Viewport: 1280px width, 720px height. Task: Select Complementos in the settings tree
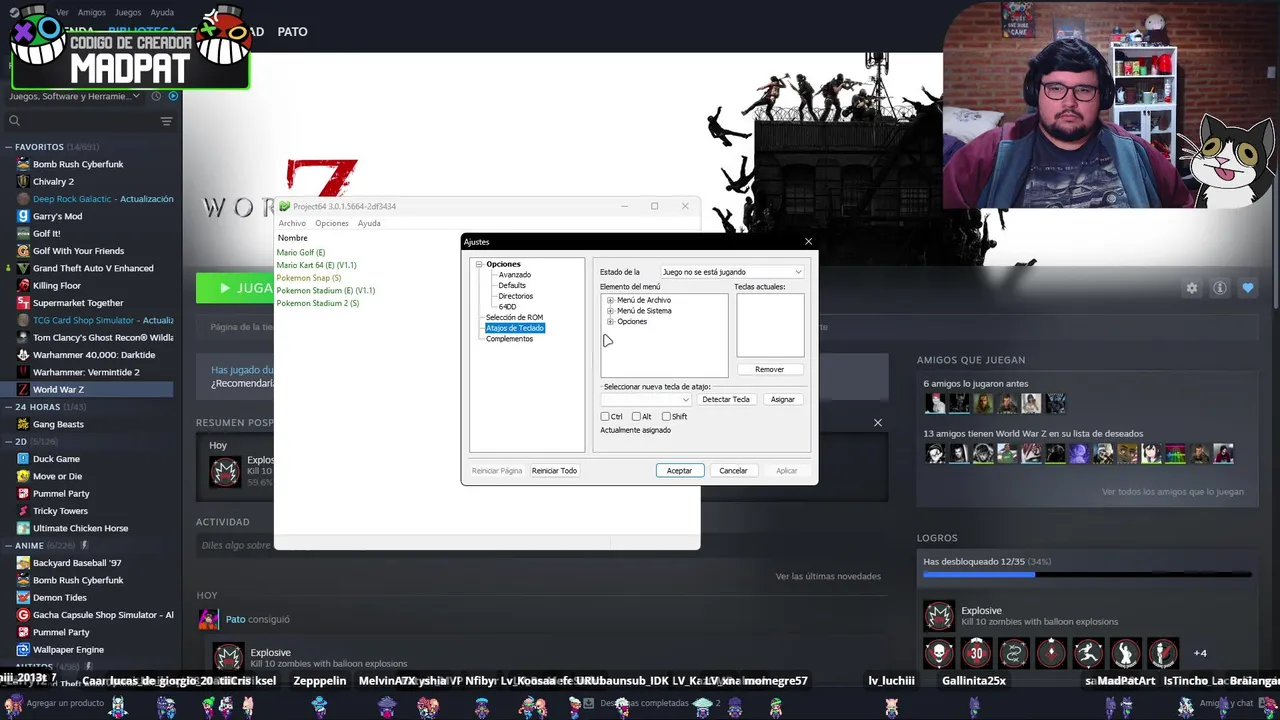[x=509, y=339]
